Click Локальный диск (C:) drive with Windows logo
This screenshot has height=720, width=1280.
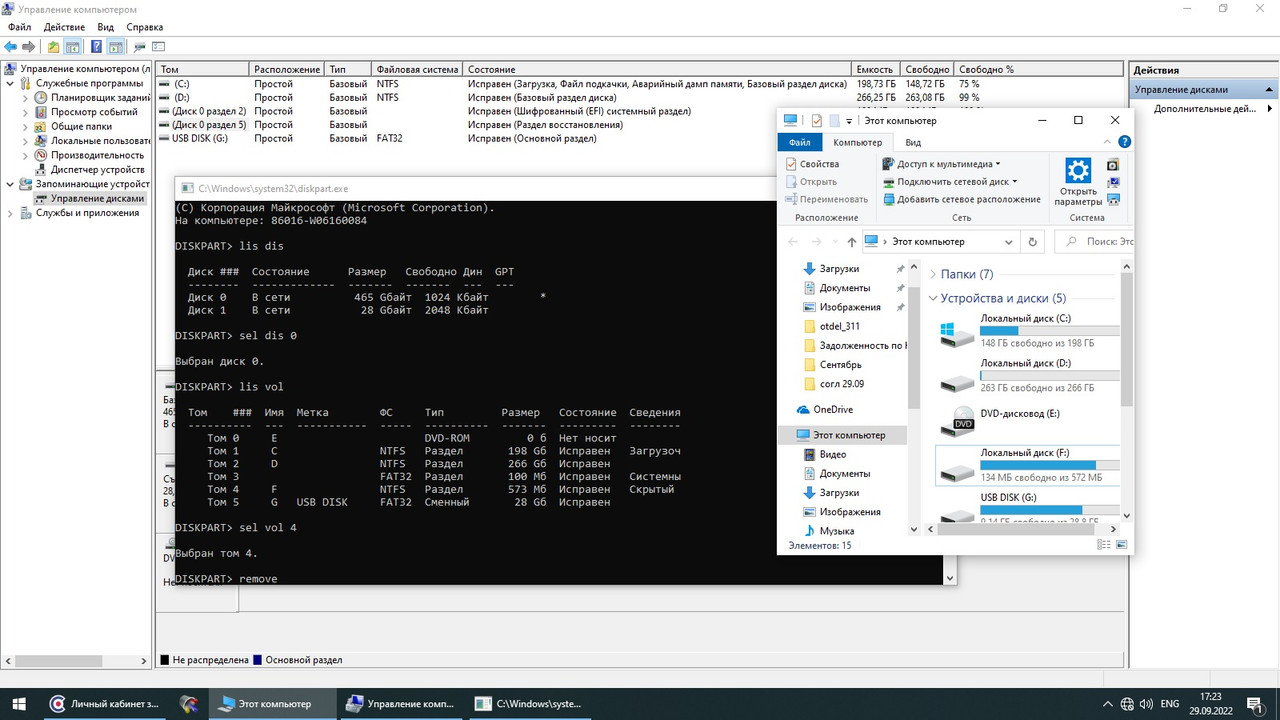[x=957, y=333]
